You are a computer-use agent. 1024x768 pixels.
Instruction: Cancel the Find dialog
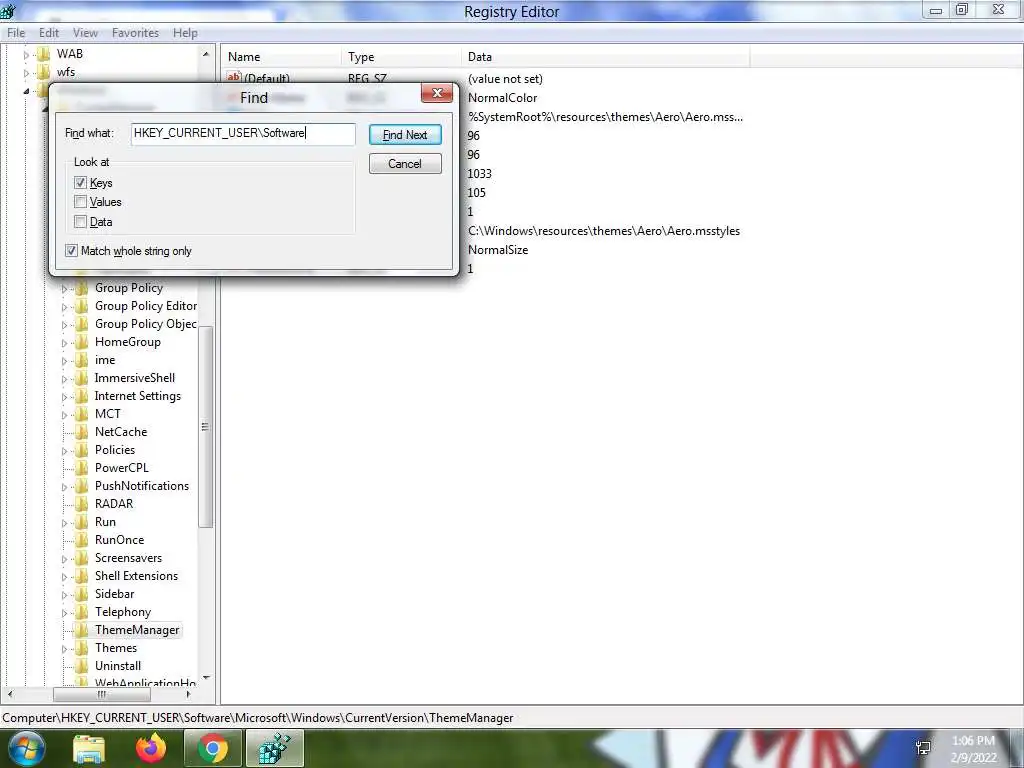405,163
